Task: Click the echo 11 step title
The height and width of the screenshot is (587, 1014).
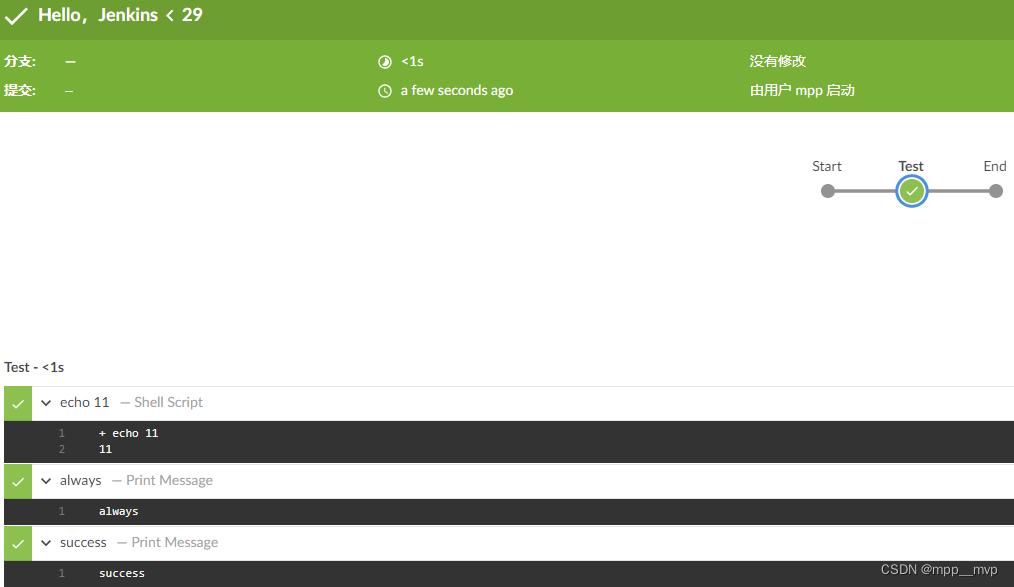Action: click(x=85, y=402)
